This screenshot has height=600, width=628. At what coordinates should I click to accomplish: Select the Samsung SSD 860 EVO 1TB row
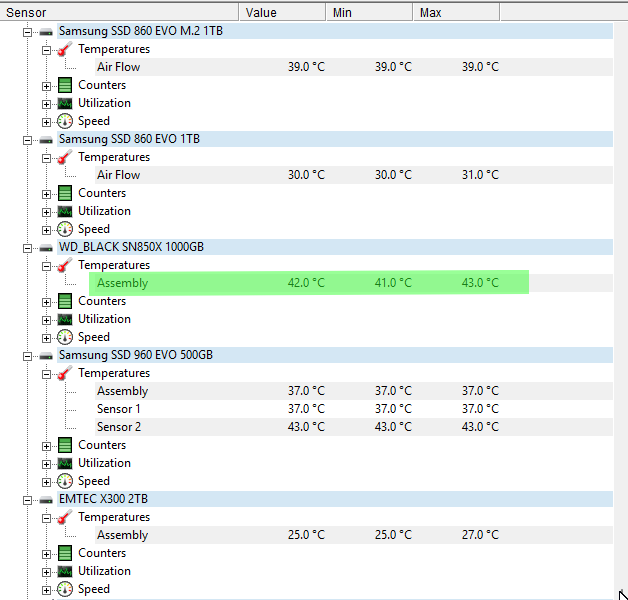point(335,139)
